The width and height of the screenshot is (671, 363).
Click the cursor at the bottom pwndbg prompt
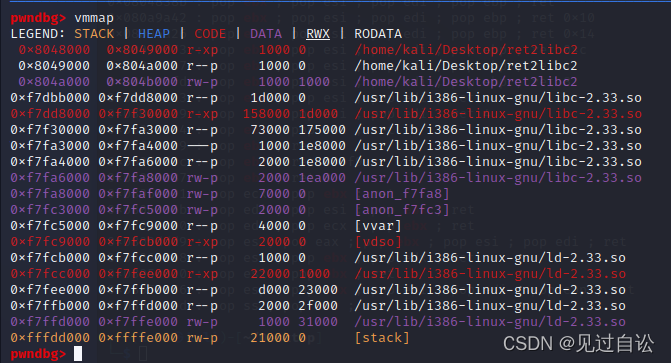pyautogui.click(x=78, y=354)
